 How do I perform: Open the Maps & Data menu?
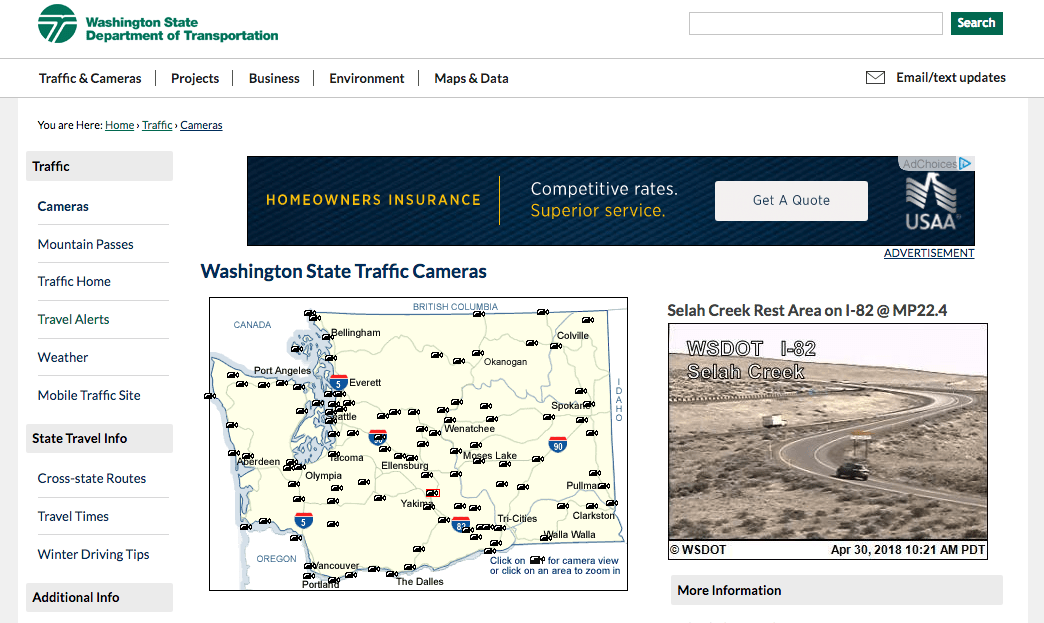pyautogui.click(x=471, y=78)
